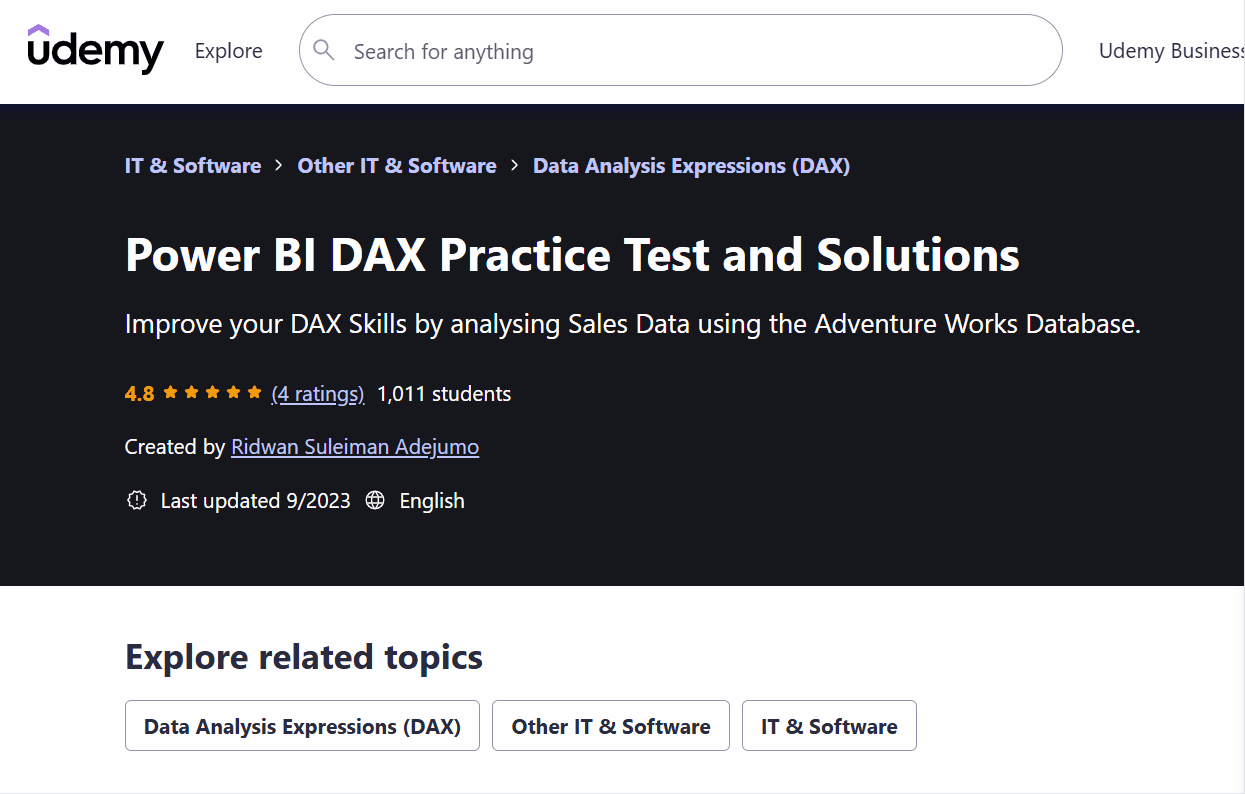Click the 1,011 students text
Viewport: 1245px width, 794px height.
[x=444, y=394]
